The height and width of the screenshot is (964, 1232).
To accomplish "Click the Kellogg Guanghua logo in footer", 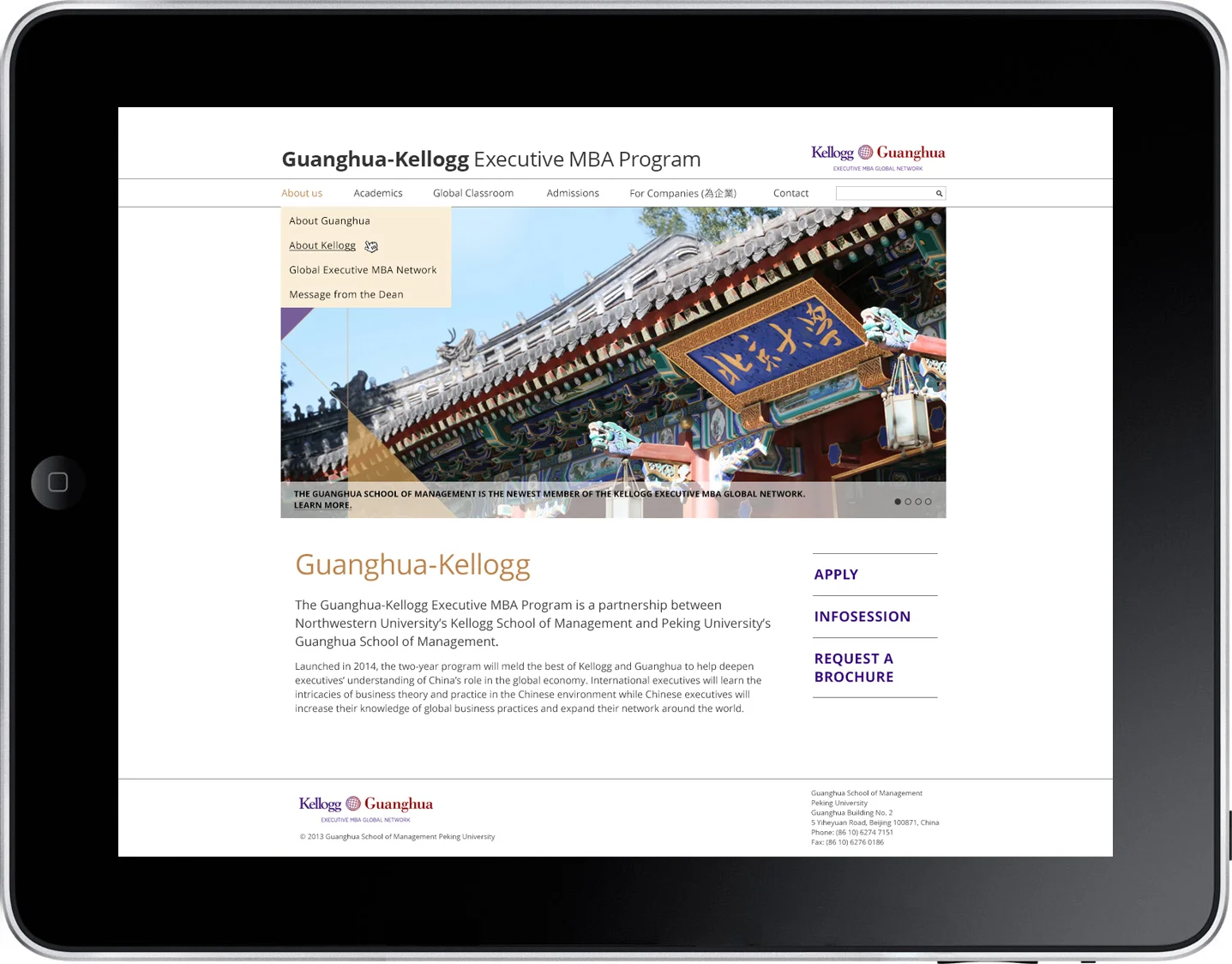I will pos(366,808).
